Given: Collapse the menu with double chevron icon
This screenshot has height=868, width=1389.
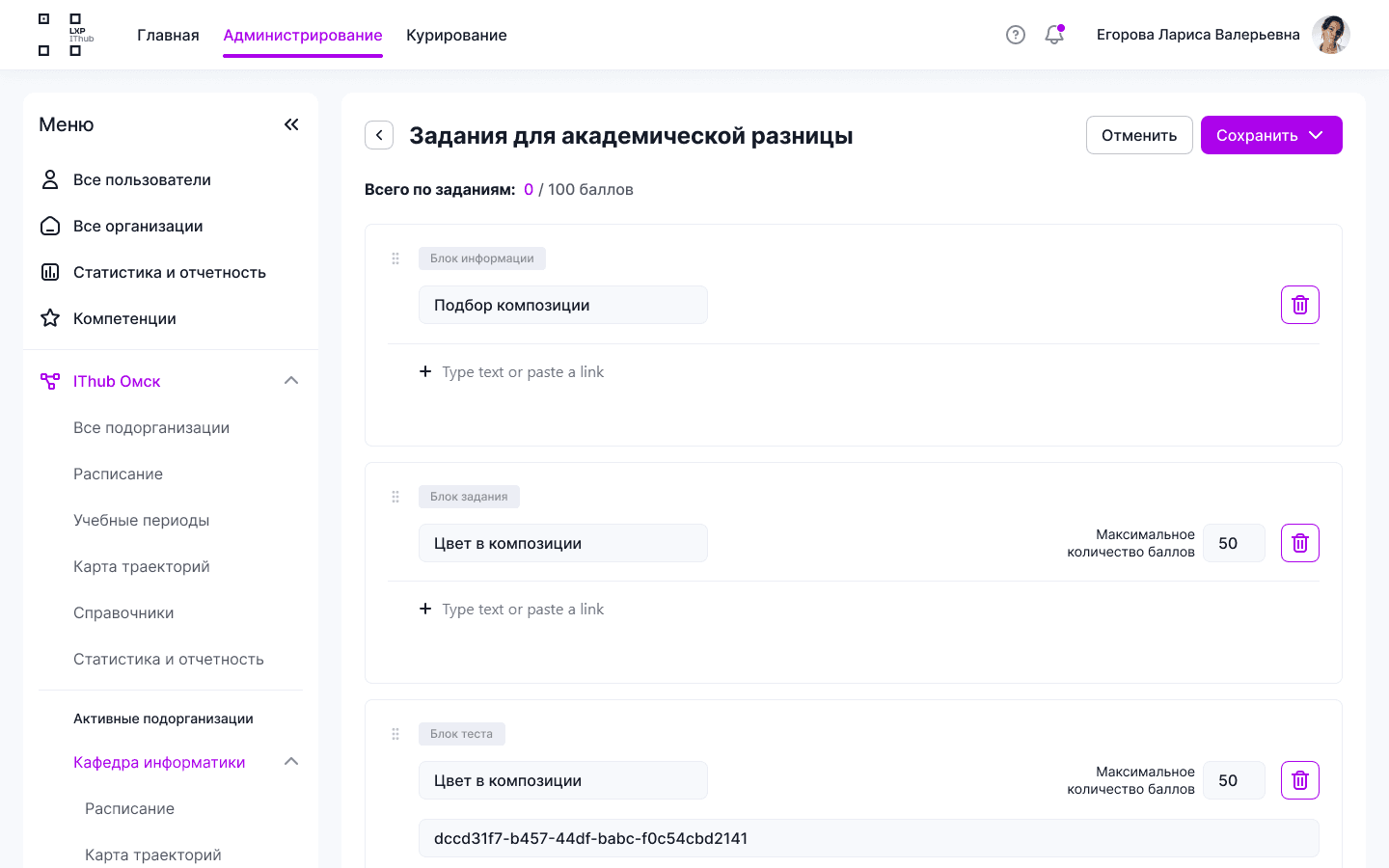Looking at the screenshot, I should coord(291,124).
